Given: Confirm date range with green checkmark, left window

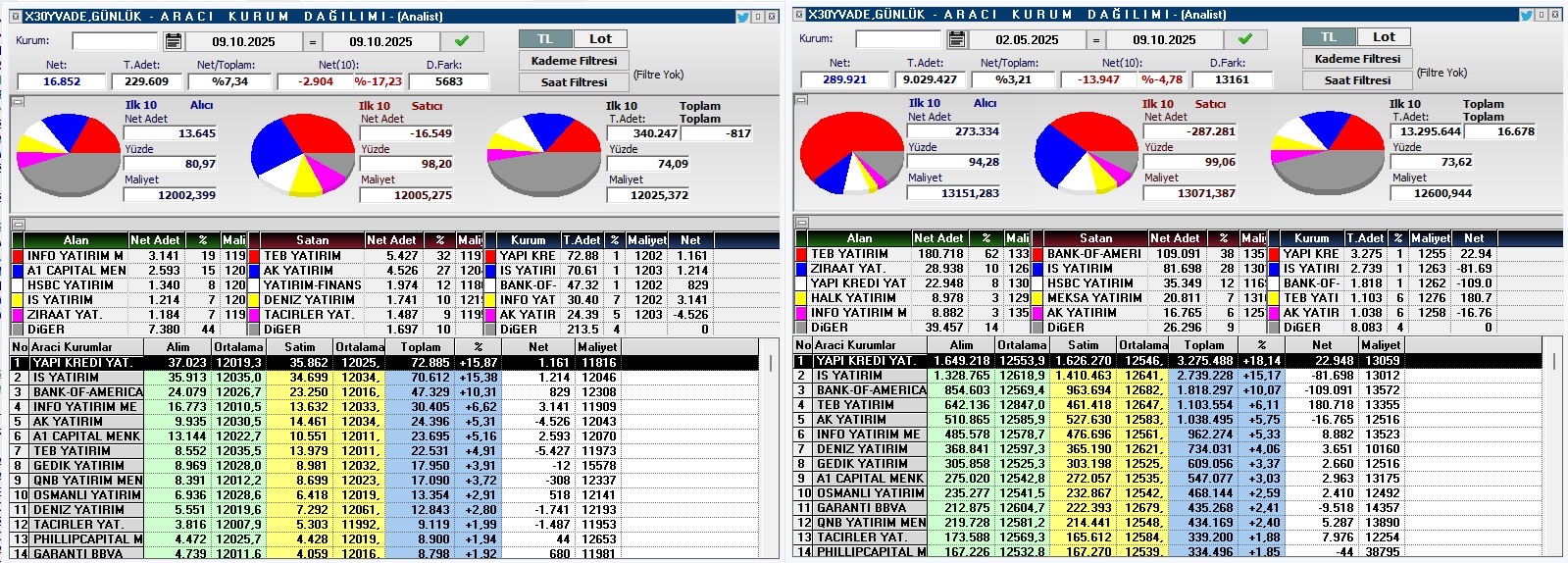Looking at the screenshot, I should click(462, 41).
